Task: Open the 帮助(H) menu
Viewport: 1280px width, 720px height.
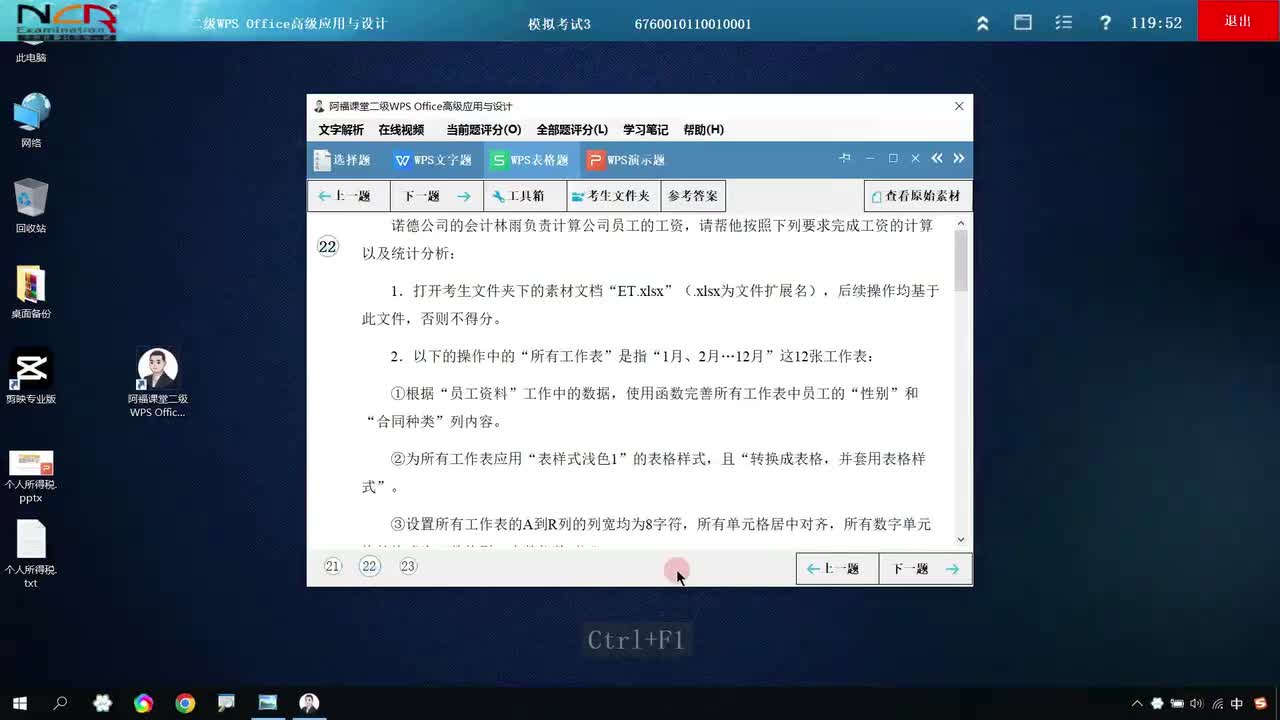Action: (704, 130)
